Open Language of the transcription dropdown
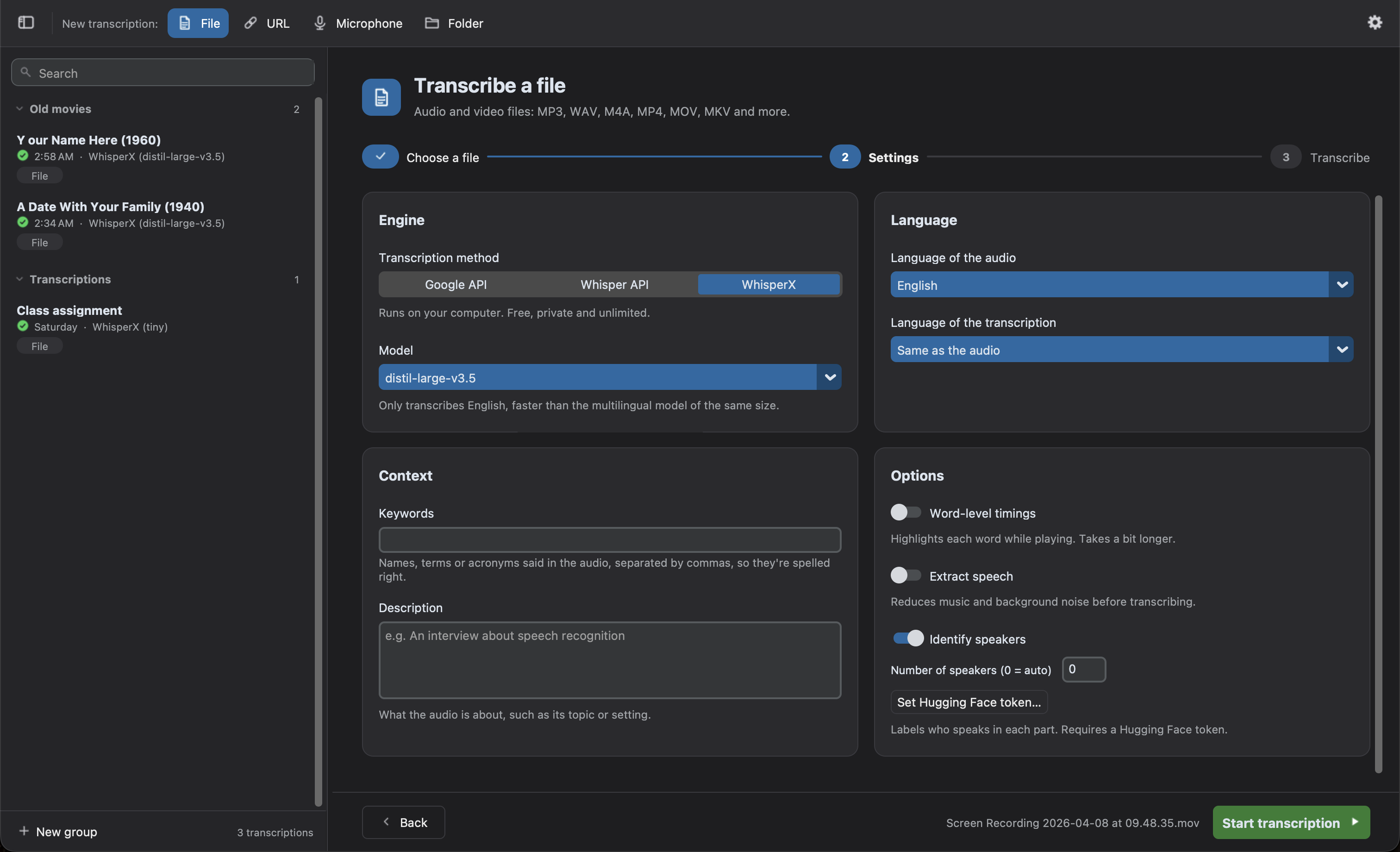The image size is (1400, 852). point(1122,350)
